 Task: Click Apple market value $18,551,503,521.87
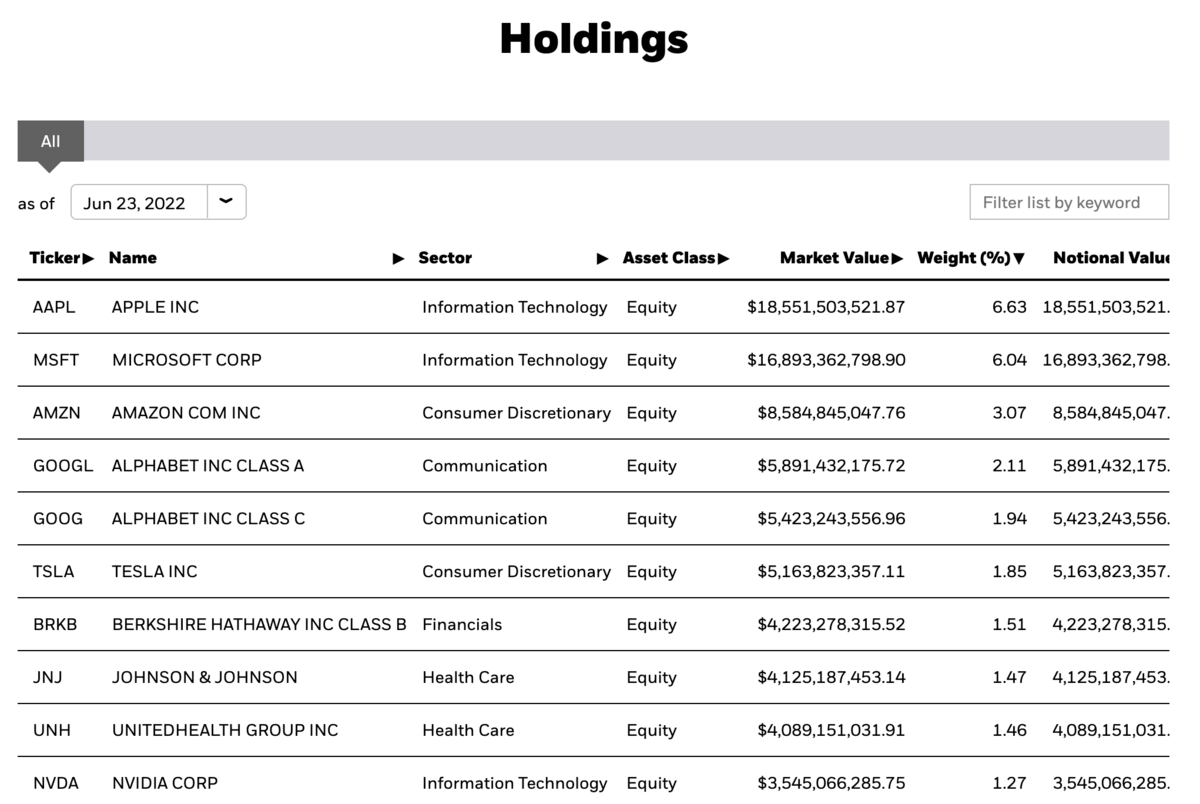point(826,307)
